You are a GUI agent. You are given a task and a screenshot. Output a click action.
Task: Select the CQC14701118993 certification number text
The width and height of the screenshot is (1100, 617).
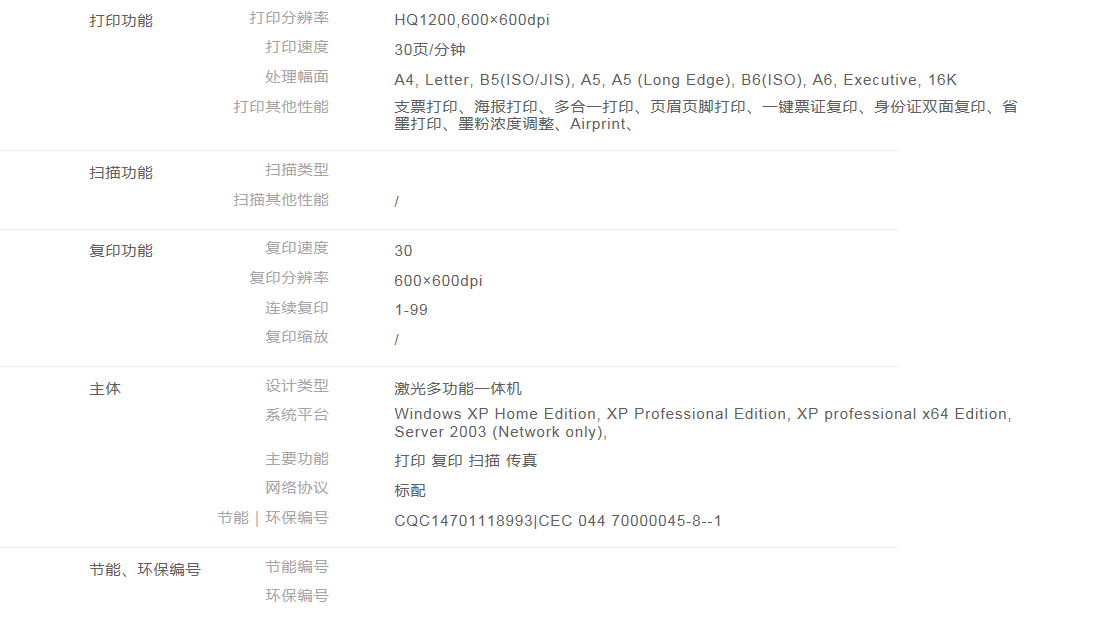(x=464, y=521)
